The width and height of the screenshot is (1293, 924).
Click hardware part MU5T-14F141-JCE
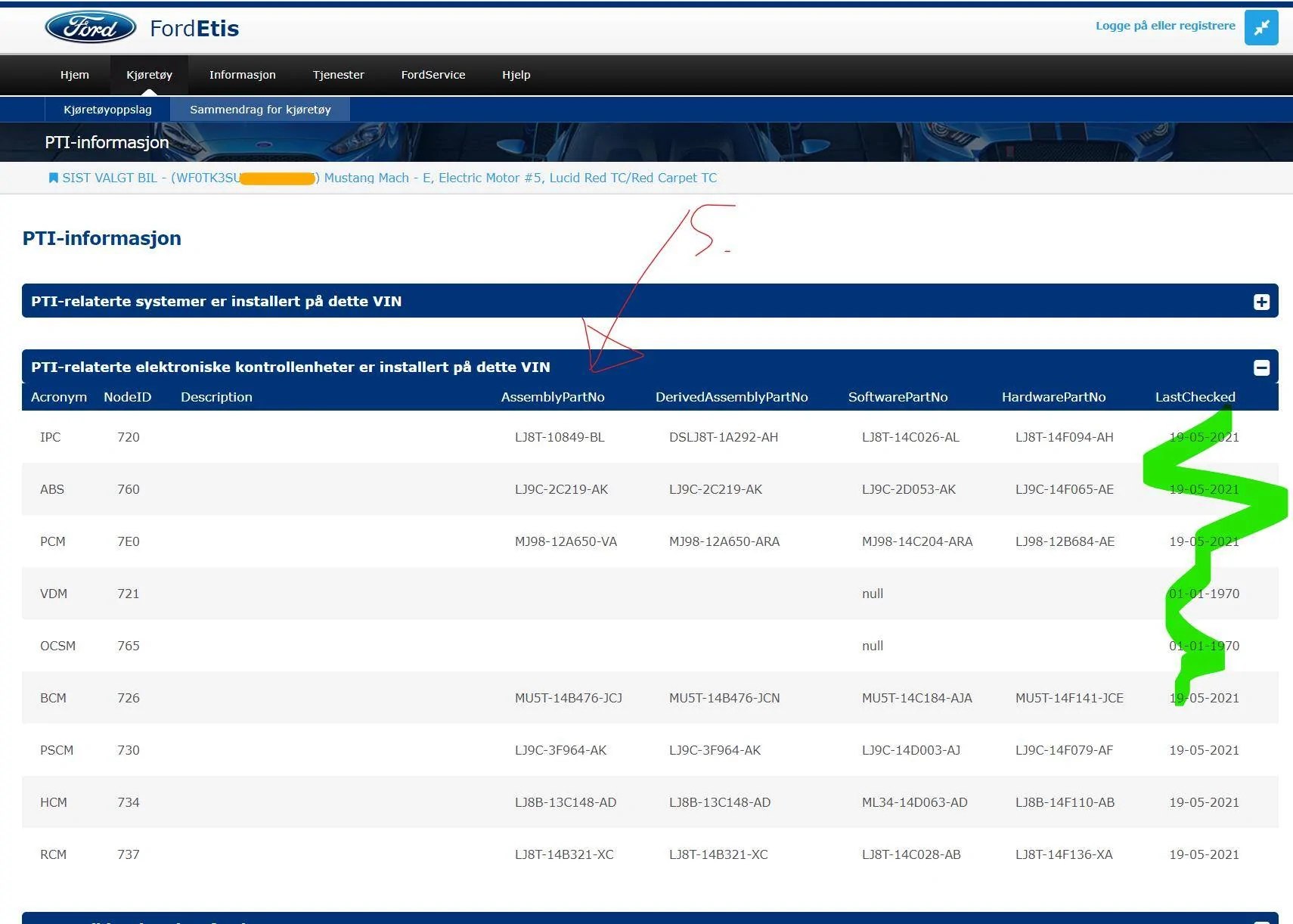coord(1069,698)
